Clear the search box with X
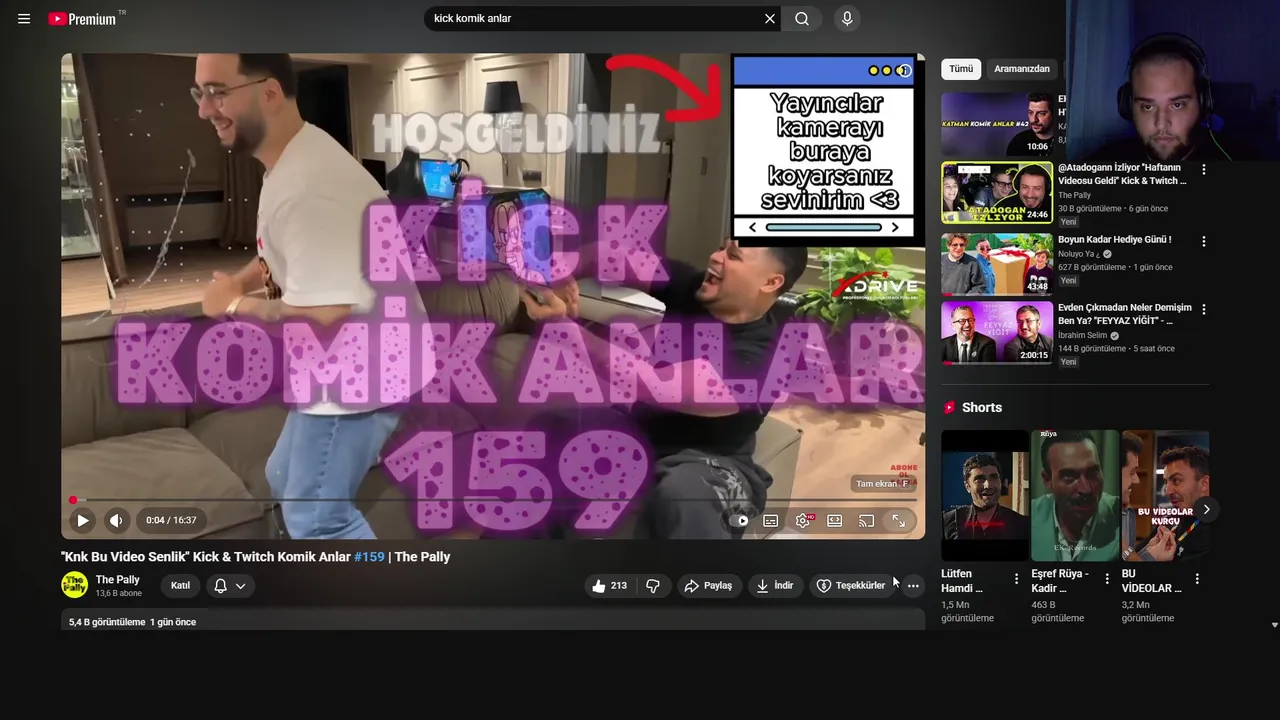This screenshot has height=720, width=1280. coord(770,19)
